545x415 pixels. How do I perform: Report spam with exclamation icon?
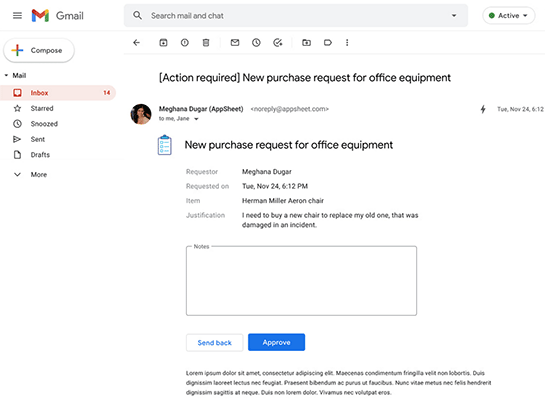[x=185, y=42]
